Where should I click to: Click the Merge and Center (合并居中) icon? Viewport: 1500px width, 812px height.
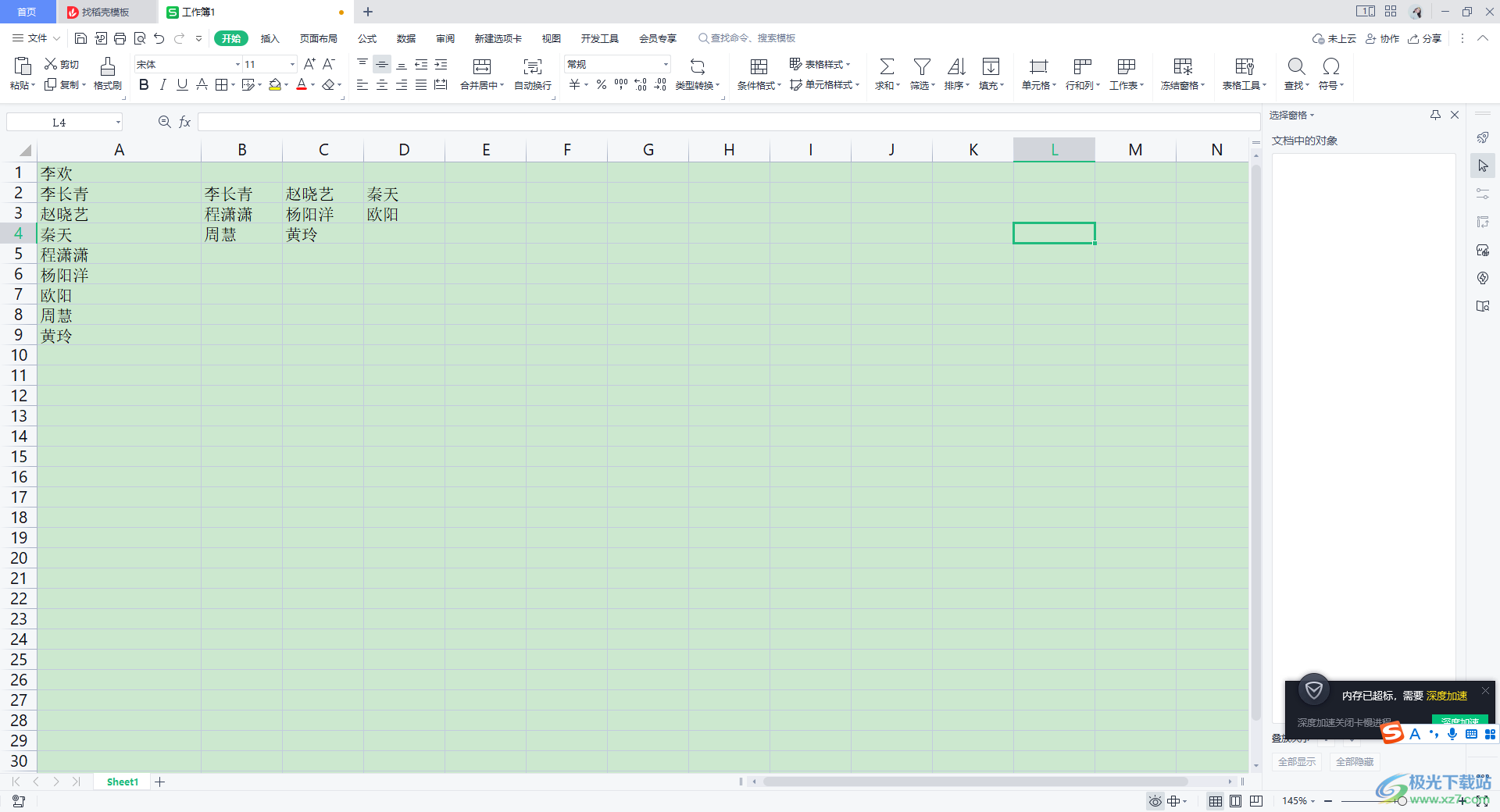tap(482, 66)
